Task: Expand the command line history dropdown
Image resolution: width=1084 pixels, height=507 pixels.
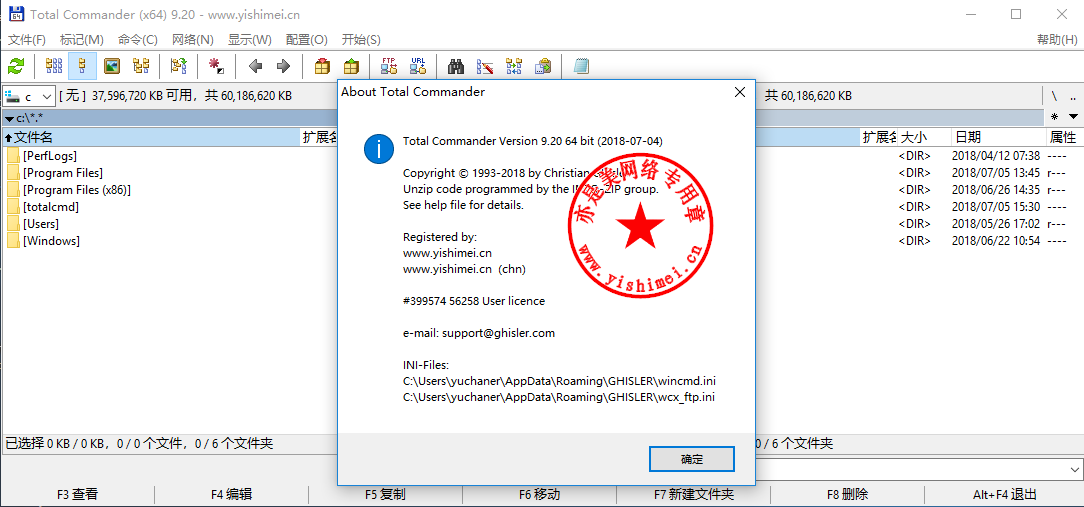Action: (x=1074, y=470)
